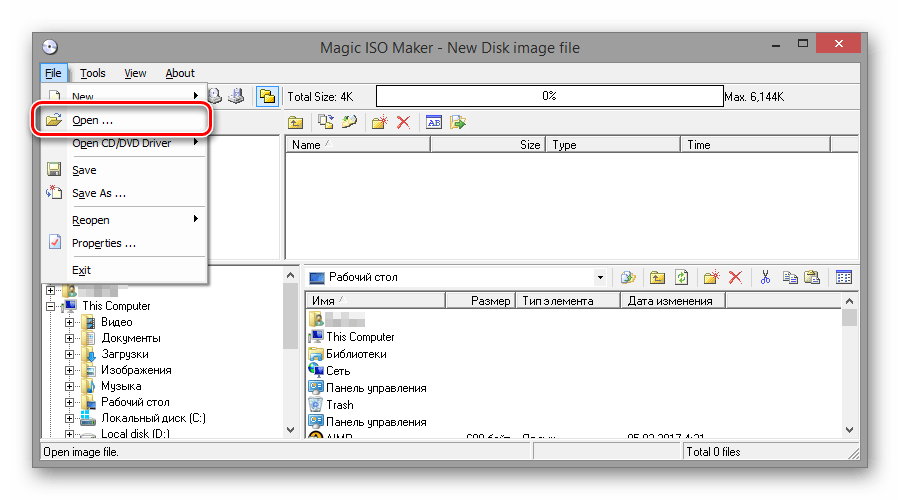Open the Tools menu
900x500 pixels.
click(x=93, y=73)
